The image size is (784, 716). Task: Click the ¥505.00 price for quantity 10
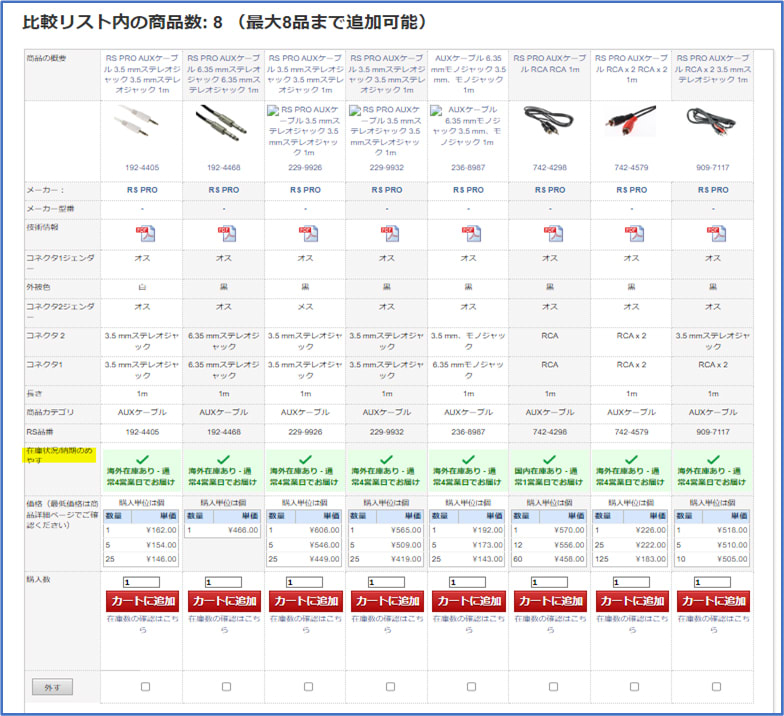point(732,559)
